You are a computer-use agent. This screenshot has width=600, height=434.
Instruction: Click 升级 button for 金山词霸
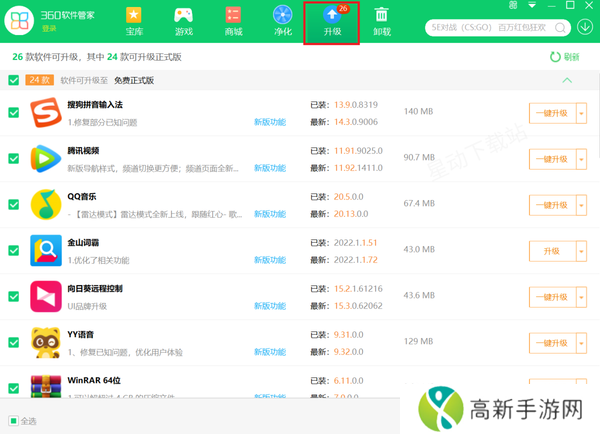pos(553,251)
